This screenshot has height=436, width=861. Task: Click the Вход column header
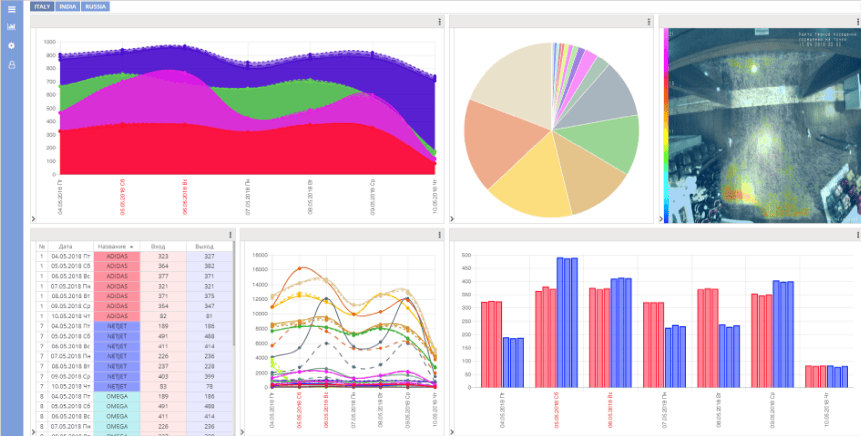(158, 245)
